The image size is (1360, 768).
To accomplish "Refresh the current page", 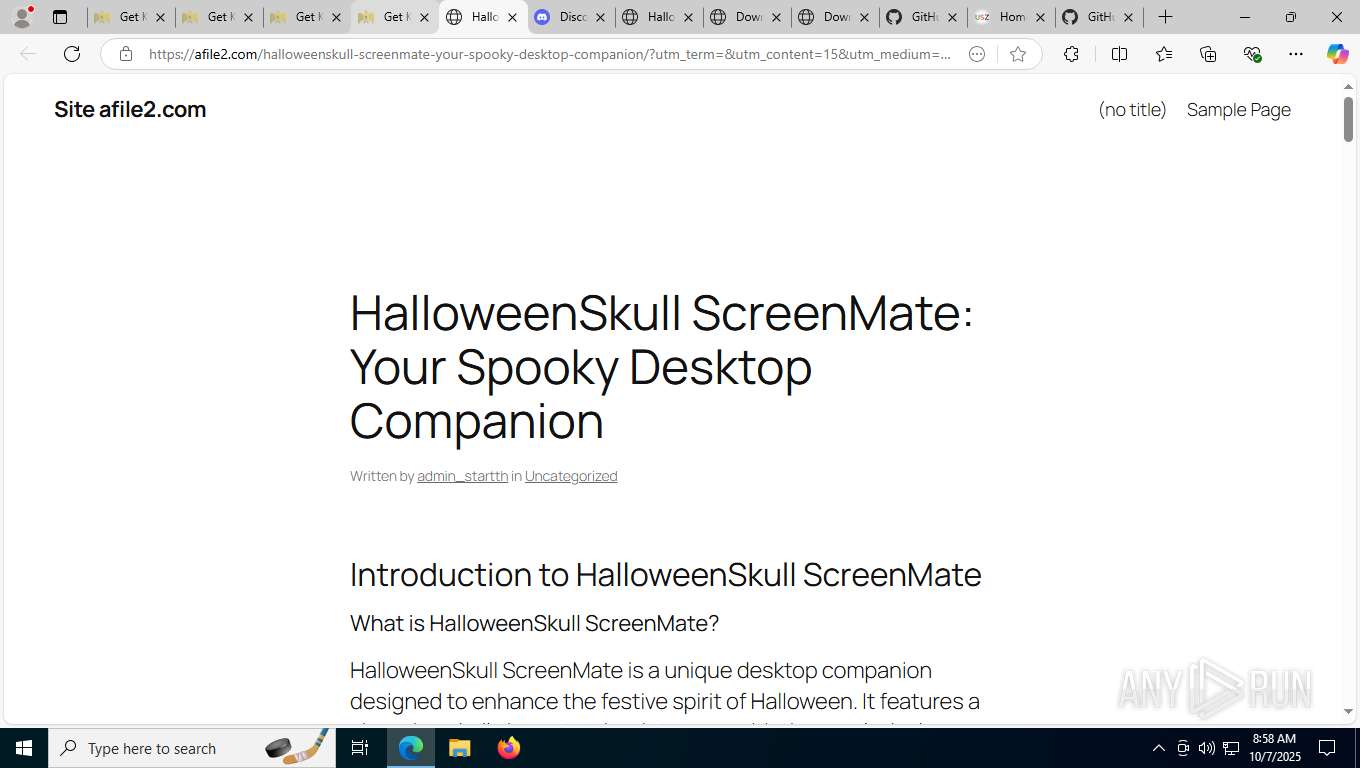I will coord(72,54).
